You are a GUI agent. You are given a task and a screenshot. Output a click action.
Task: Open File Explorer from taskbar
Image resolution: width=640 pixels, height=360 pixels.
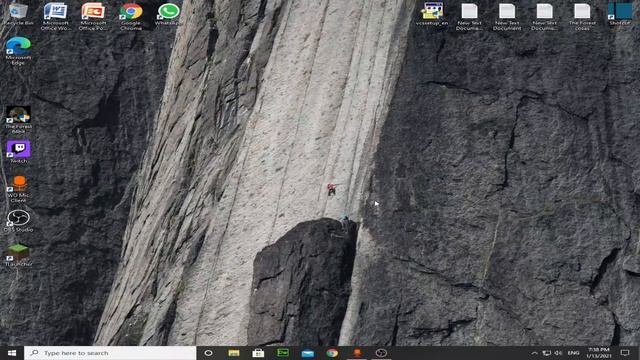tap(233, 353)
